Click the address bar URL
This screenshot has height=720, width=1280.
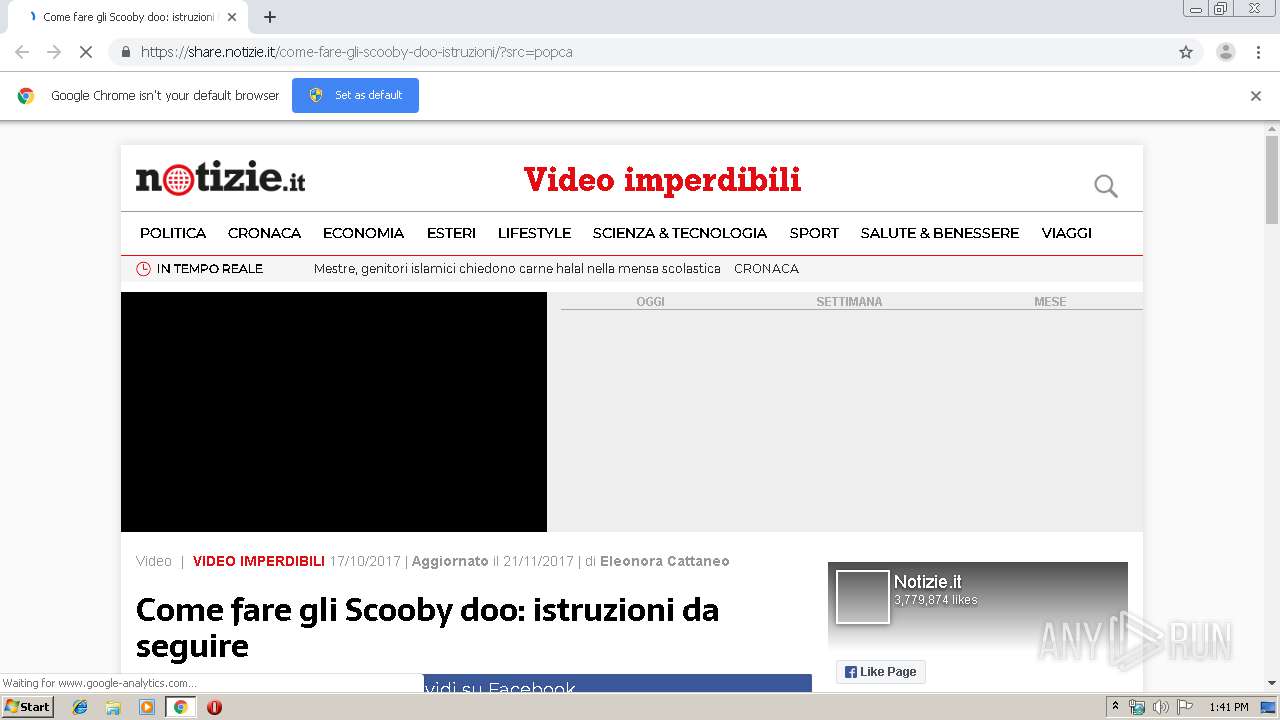356,52
